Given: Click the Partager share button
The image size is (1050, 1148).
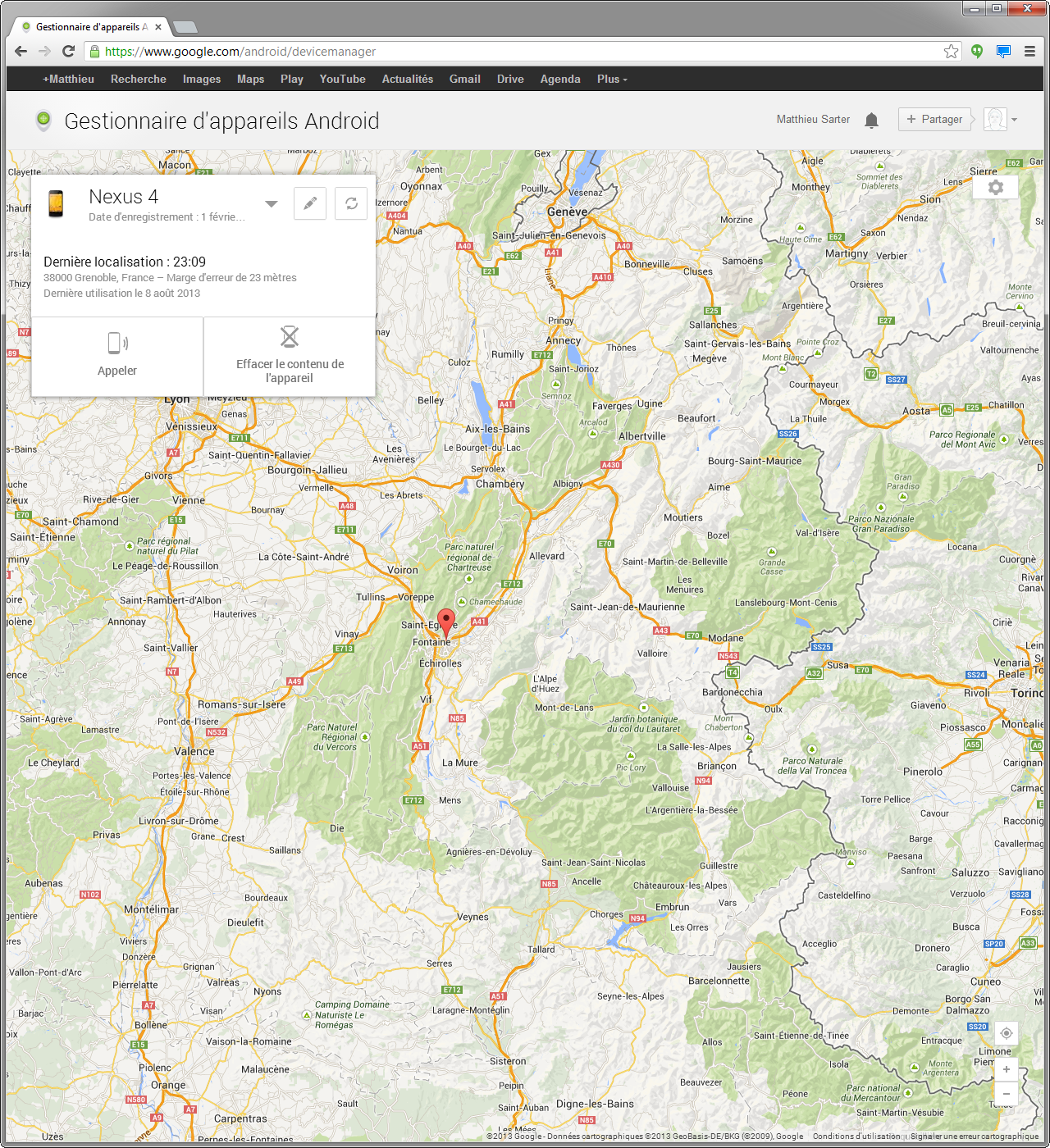Looking at the screenshot, I should (934, 120).
